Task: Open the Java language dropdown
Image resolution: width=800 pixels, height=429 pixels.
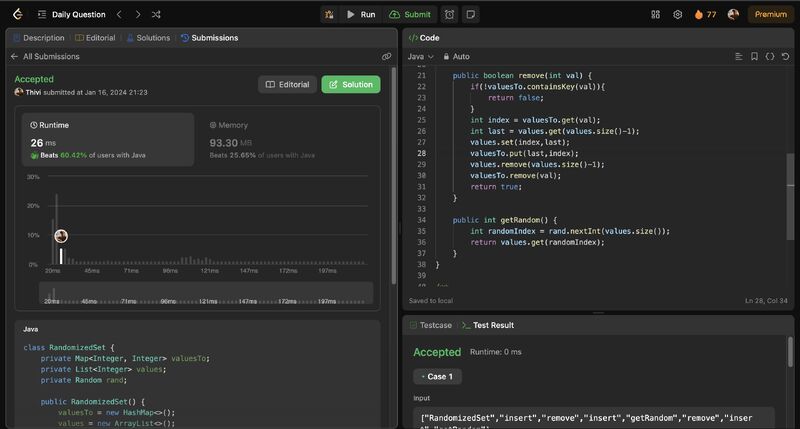Action: pos(420,56)
